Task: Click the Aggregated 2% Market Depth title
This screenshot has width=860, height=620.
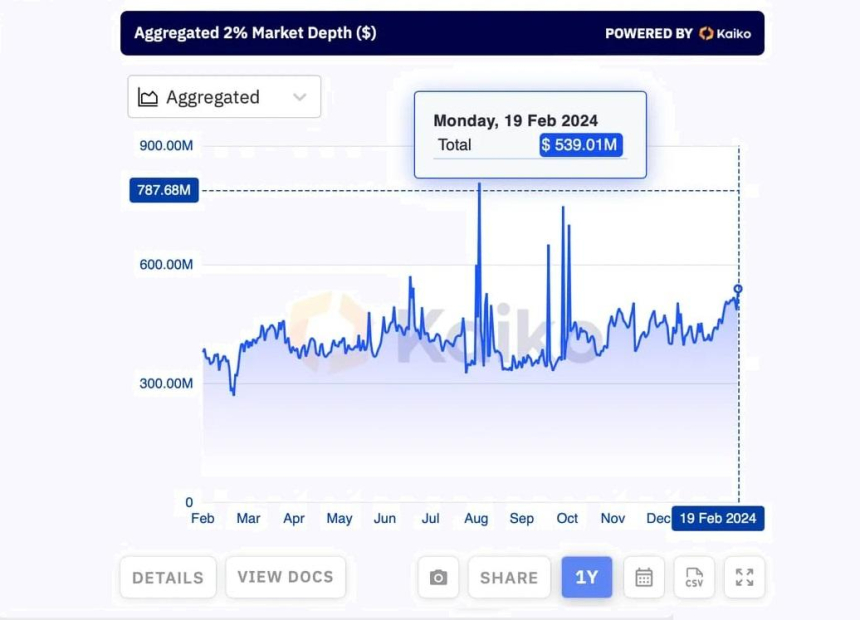Action: 256,33
